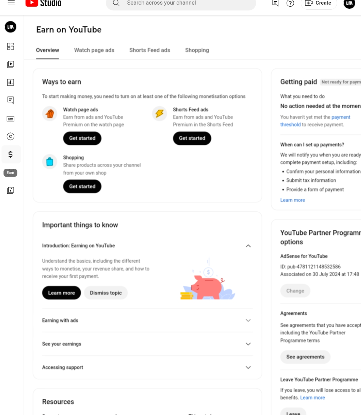Screen dimensions: 361x415
Task: Open the Help question-mark icon in the header
Action: 290,3
